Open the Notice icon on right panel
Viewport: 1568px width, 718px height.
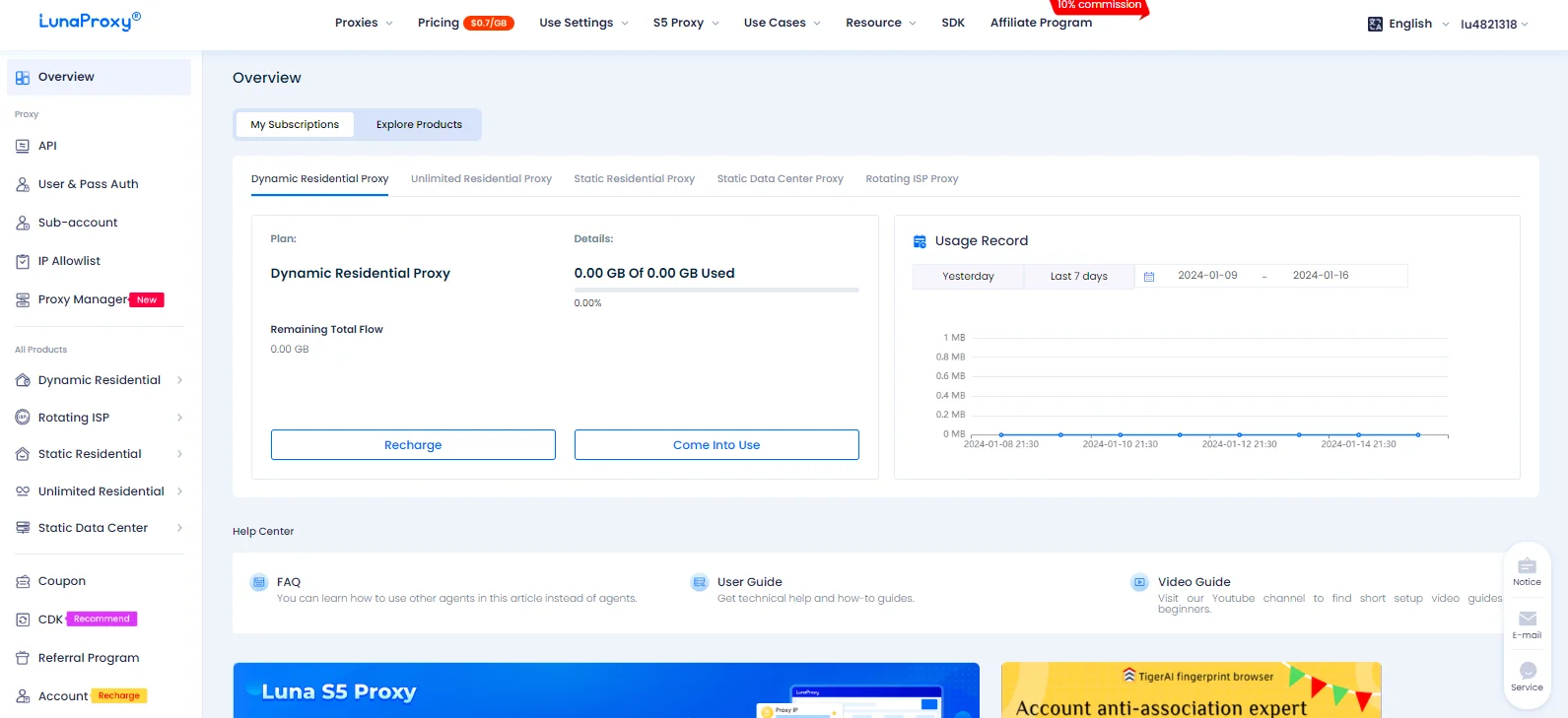1527,566
